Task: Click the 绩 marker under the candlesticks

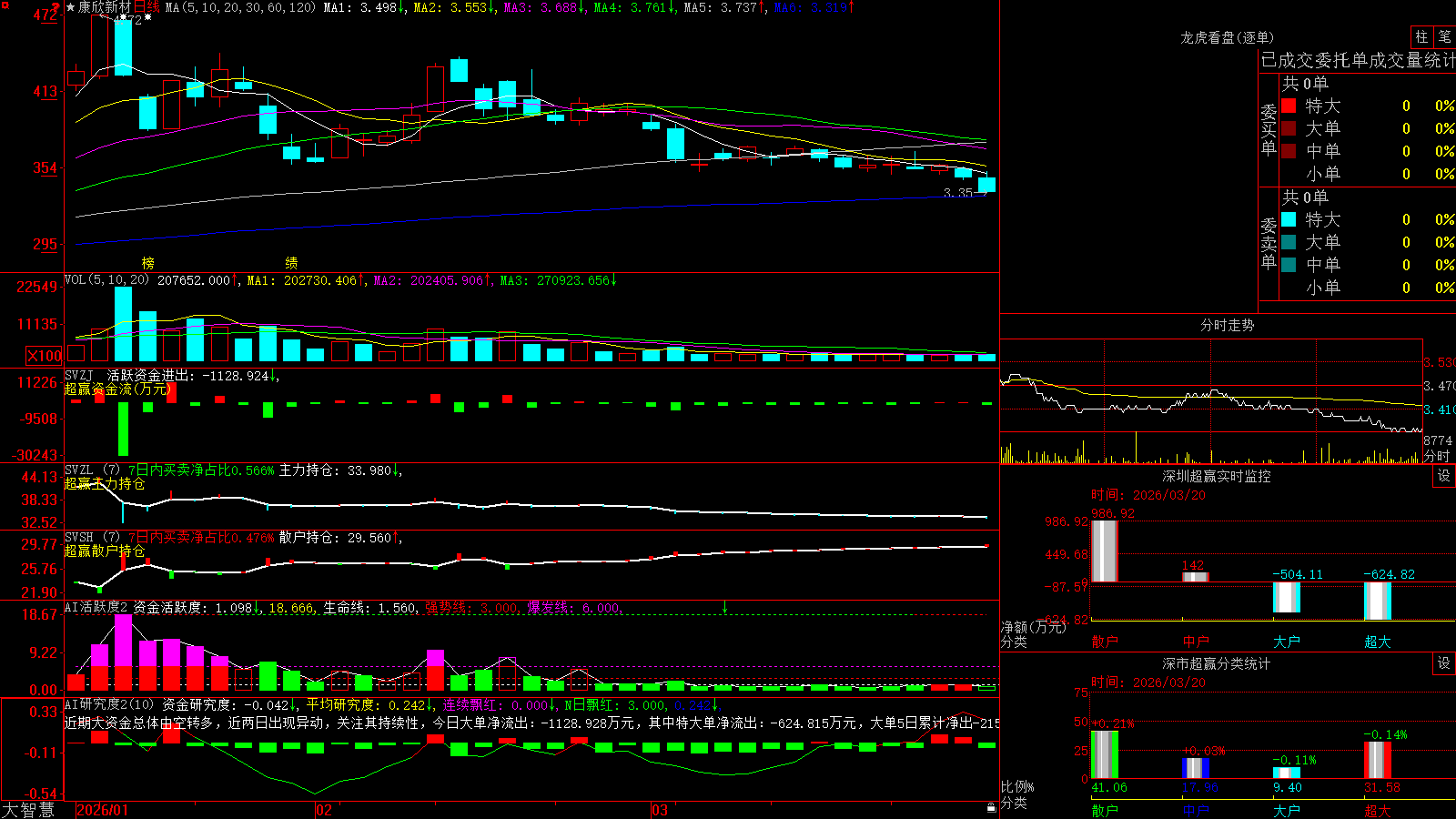Action: 291,263
